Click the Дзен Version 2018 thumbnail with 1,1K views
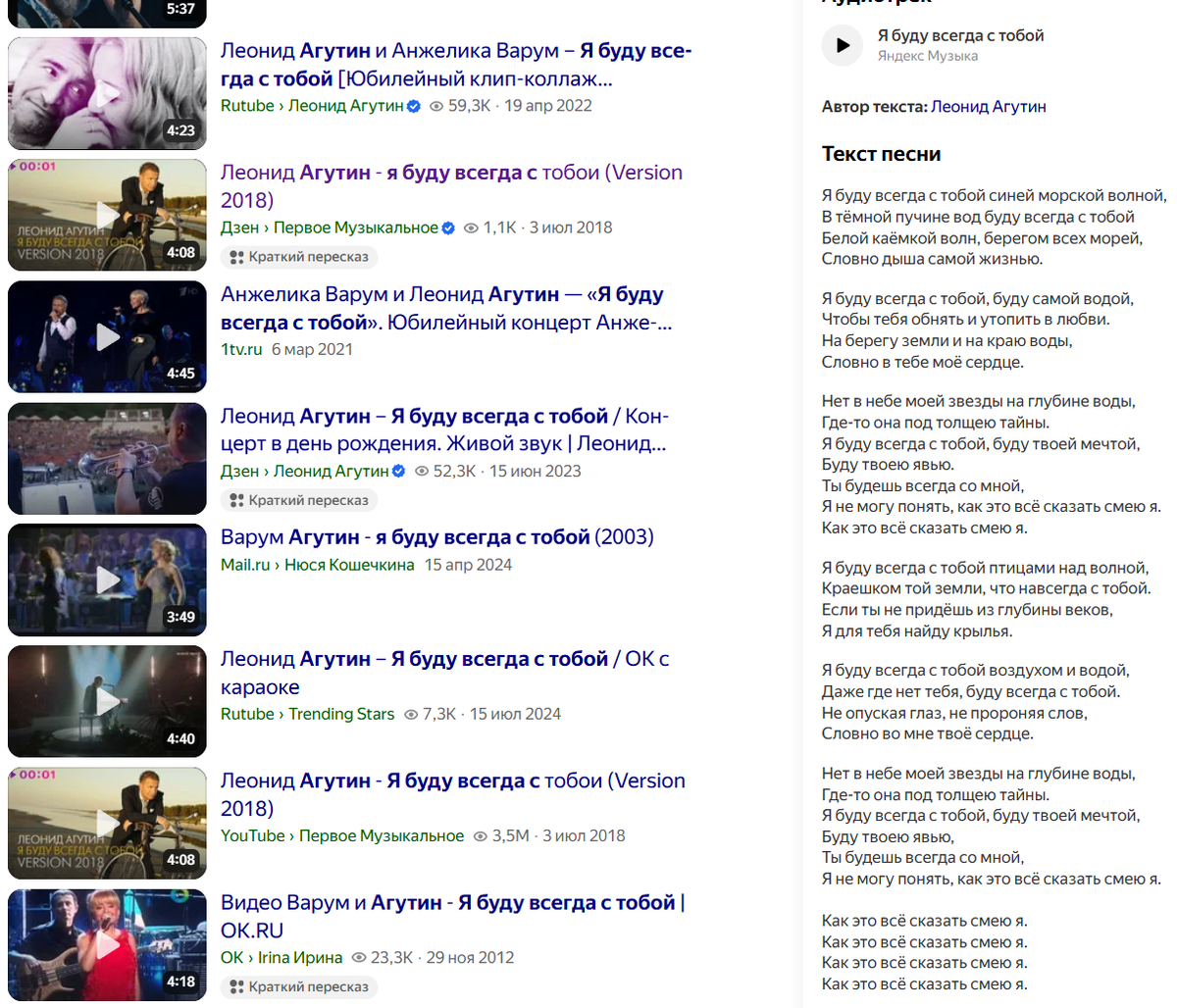The height and width of the screenshot is (1008, 1177). click(107, 215)
